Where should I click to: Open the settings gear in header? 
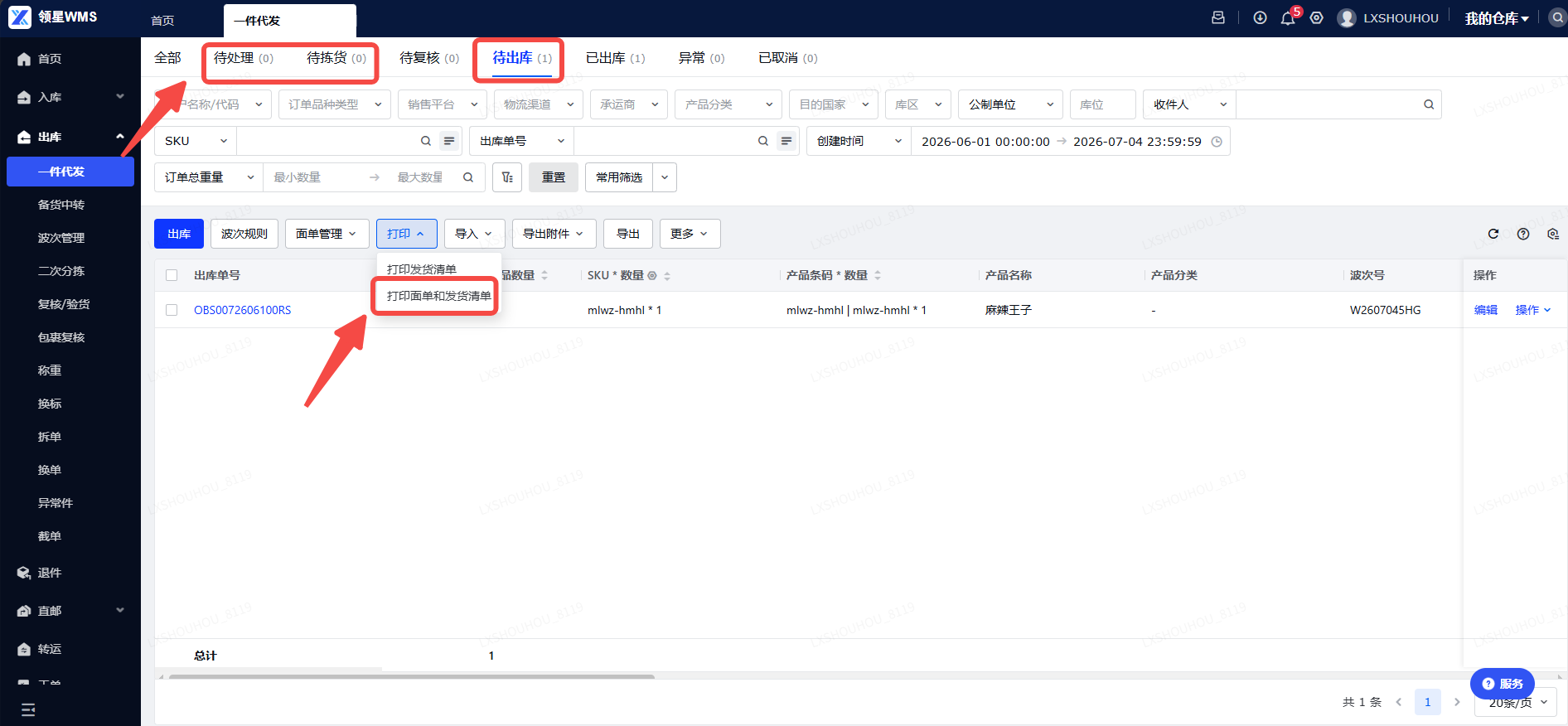1316,17
